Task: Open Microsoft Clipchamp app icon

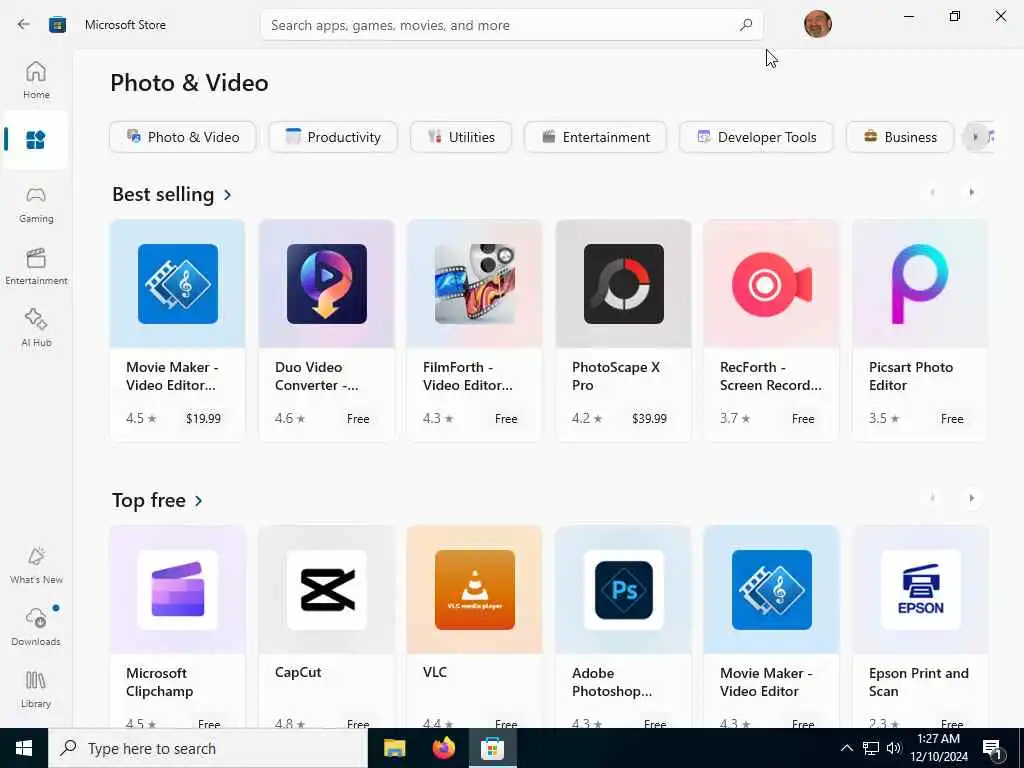Action: 178,590
